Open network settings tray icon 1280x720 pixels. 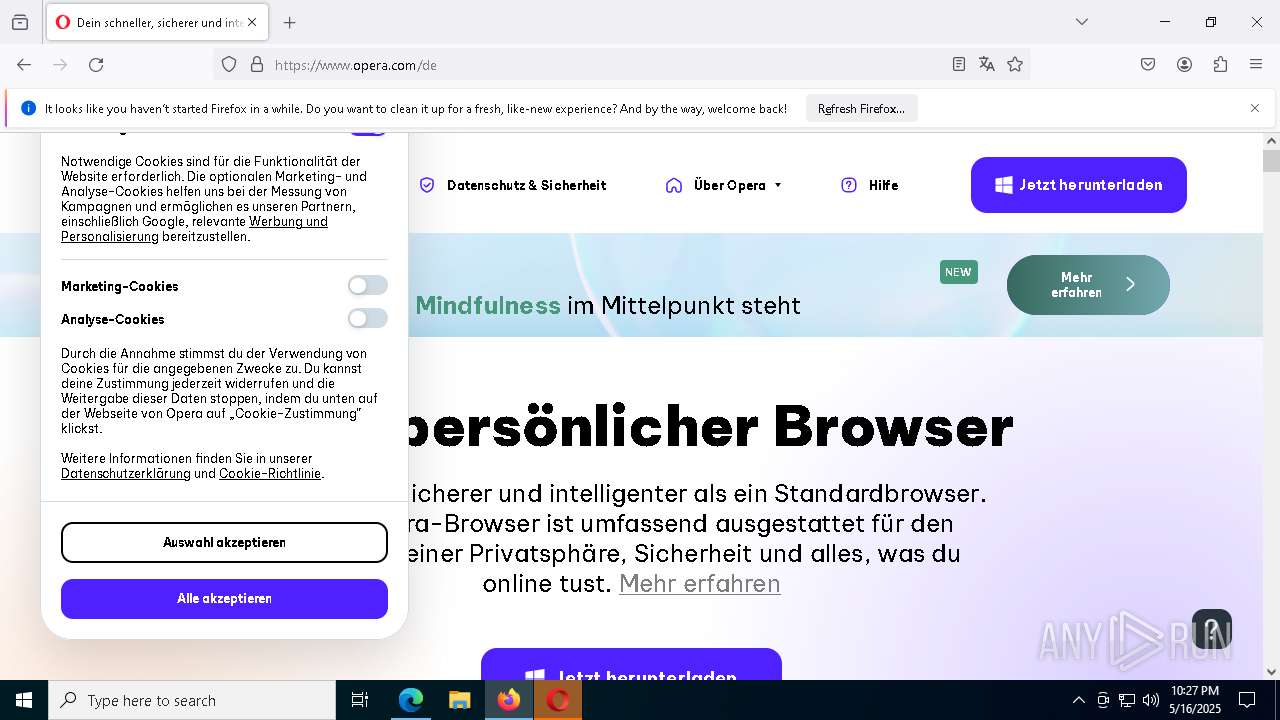(1127, 700)
